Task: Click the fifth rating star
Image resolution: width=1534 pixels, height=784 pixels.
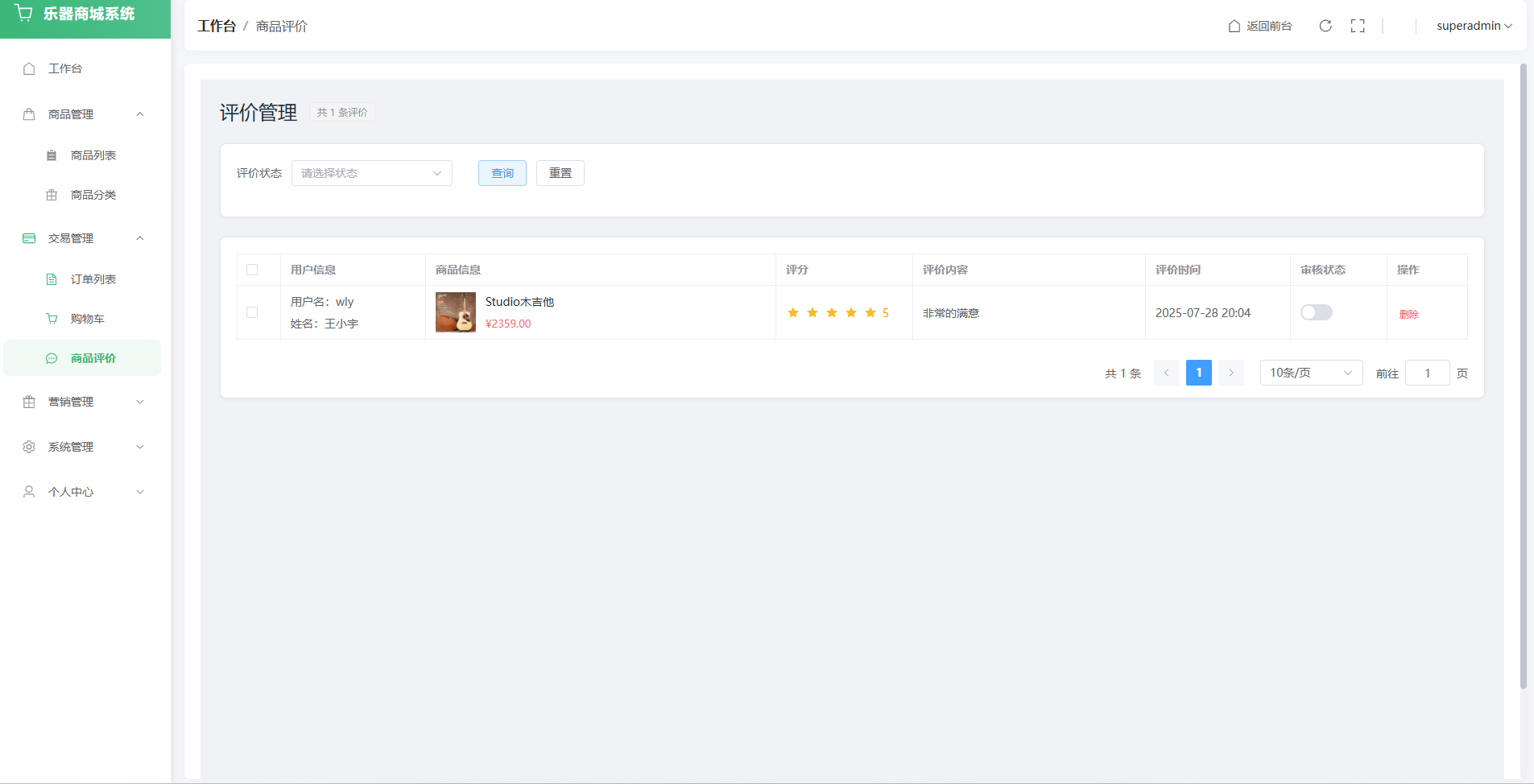Action: point(870,312)
